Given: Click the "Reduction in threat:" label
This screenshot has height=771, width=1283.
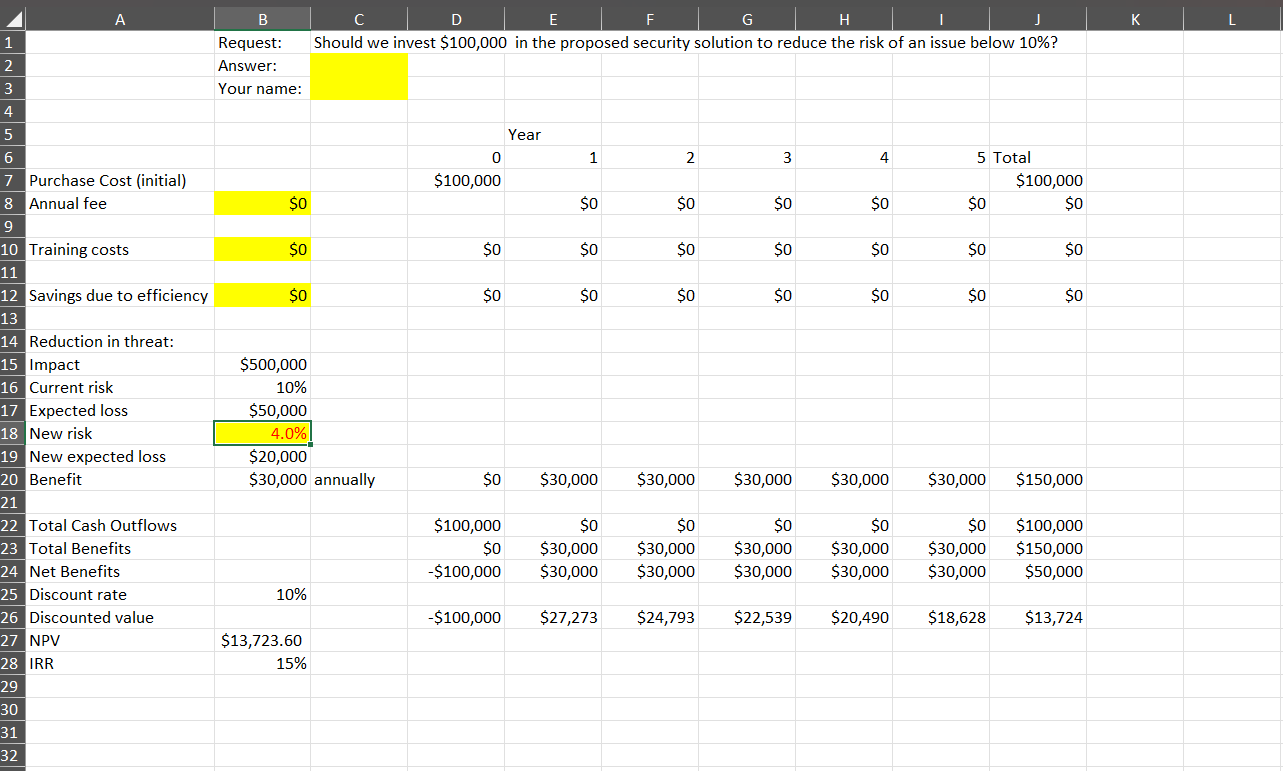Looking at the screenshot, I should tap(101, 342).
